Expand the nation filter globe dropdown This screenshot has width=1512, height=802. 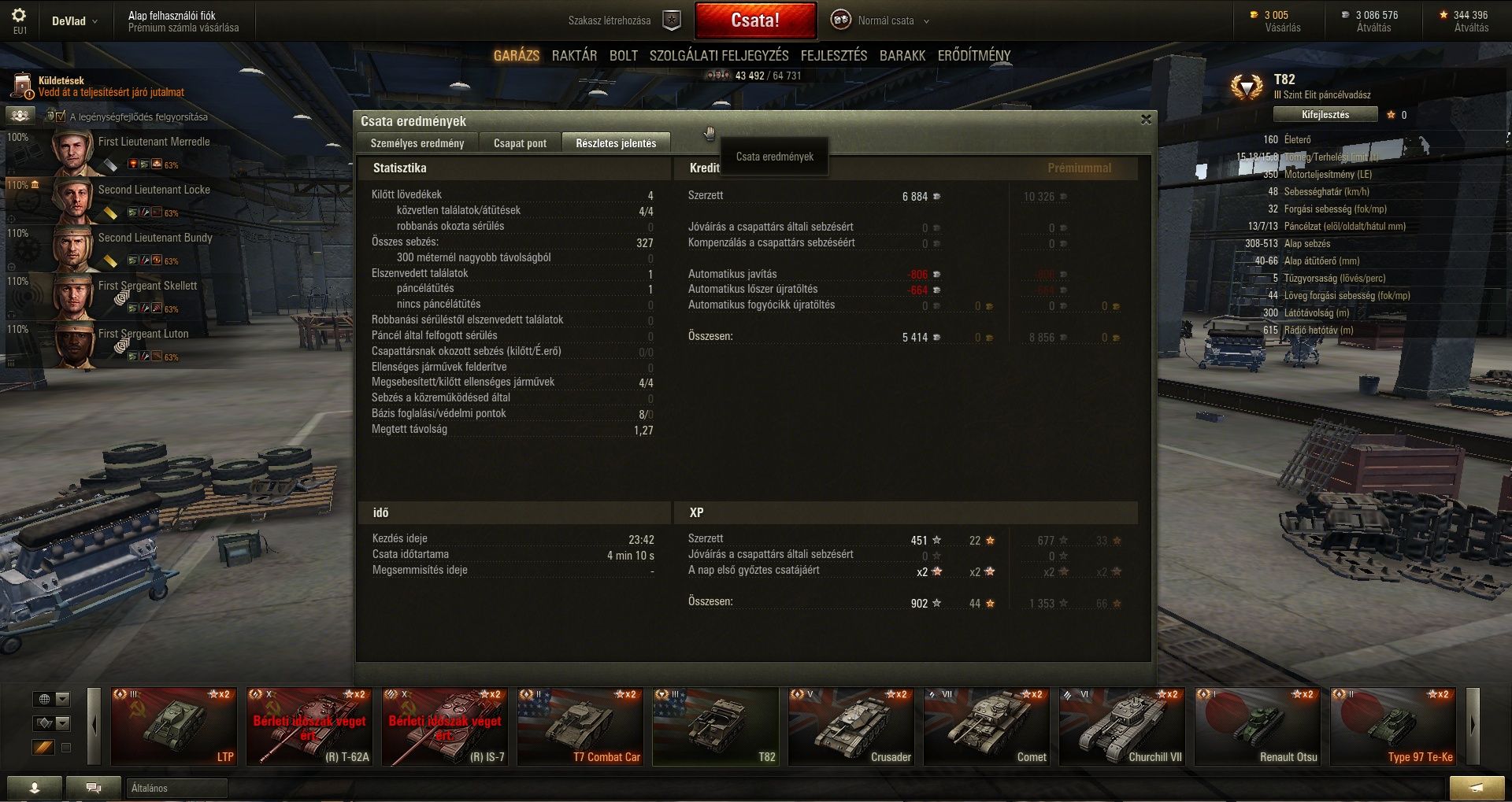click(52, 699)
